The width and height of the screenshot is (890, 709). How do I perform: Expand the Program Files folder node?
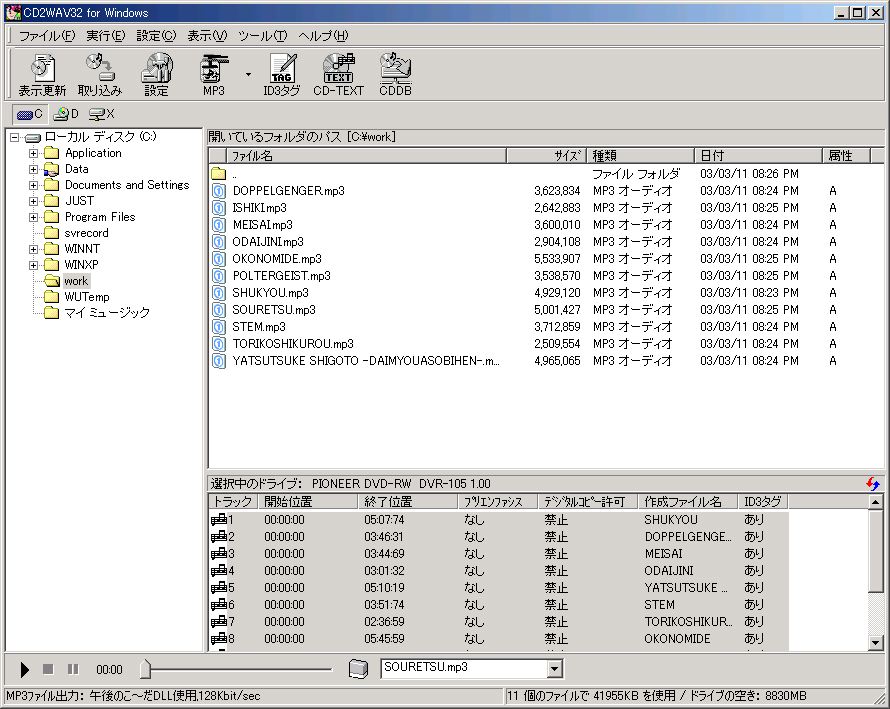33,217
